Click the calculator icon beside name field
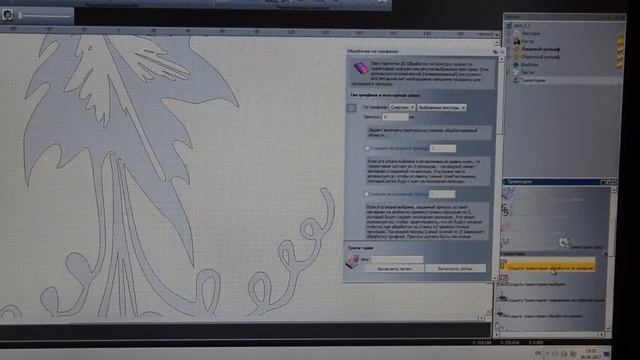The width and height of the screenshot is (640, 360). pos(352,261)
